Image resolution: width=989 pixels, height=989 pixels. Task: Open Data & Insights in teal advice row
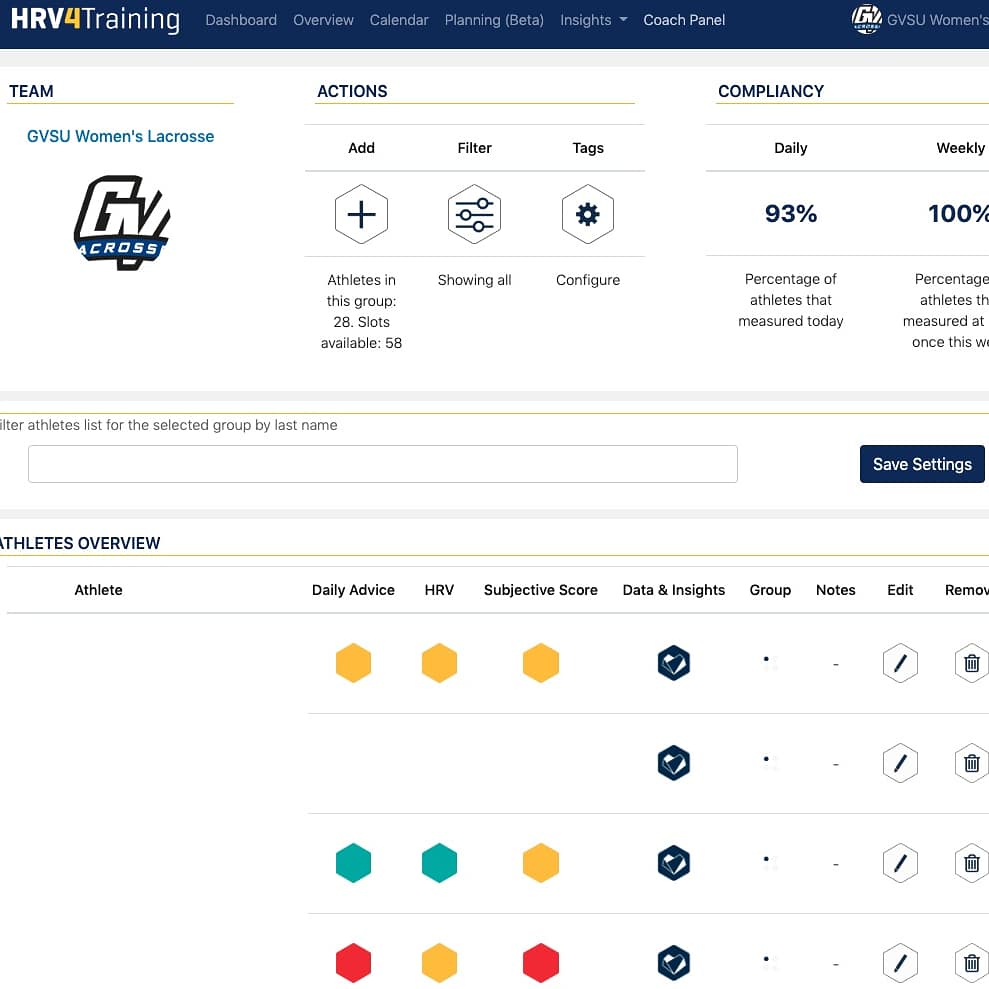tap(674, 862)
